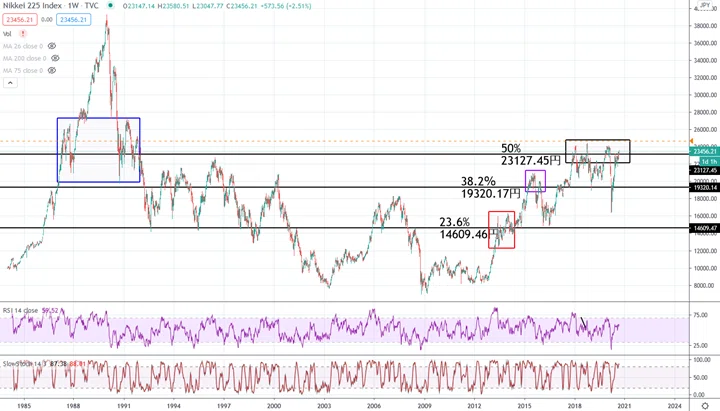Viewport: 720px width, 411px height.
Task: Click the 1d 1h countdown tag
Action: (x=709, y=162)
